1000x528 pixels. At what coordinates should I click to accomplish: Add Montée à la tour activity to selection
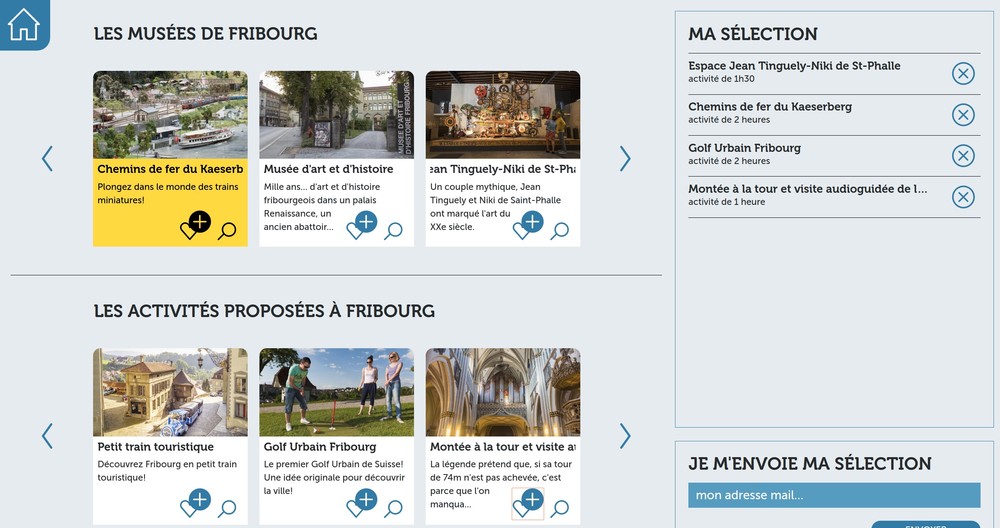tap(528, 502)
